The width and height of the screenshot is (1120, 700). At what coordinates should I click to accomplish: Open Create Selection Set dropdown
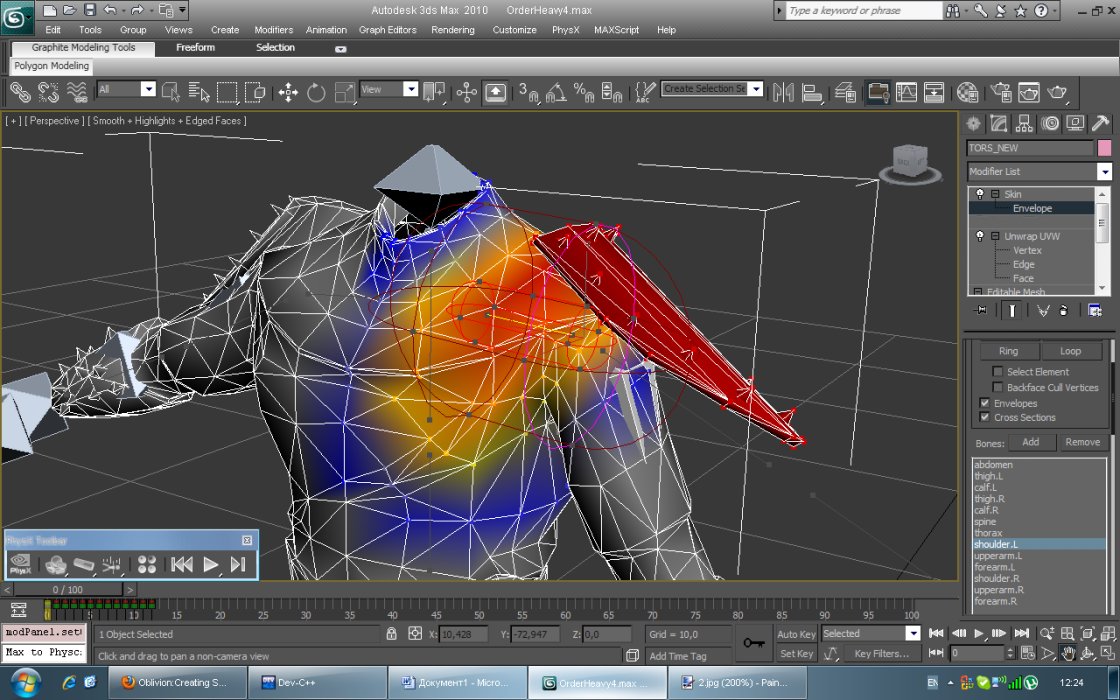tap(756, 89)
